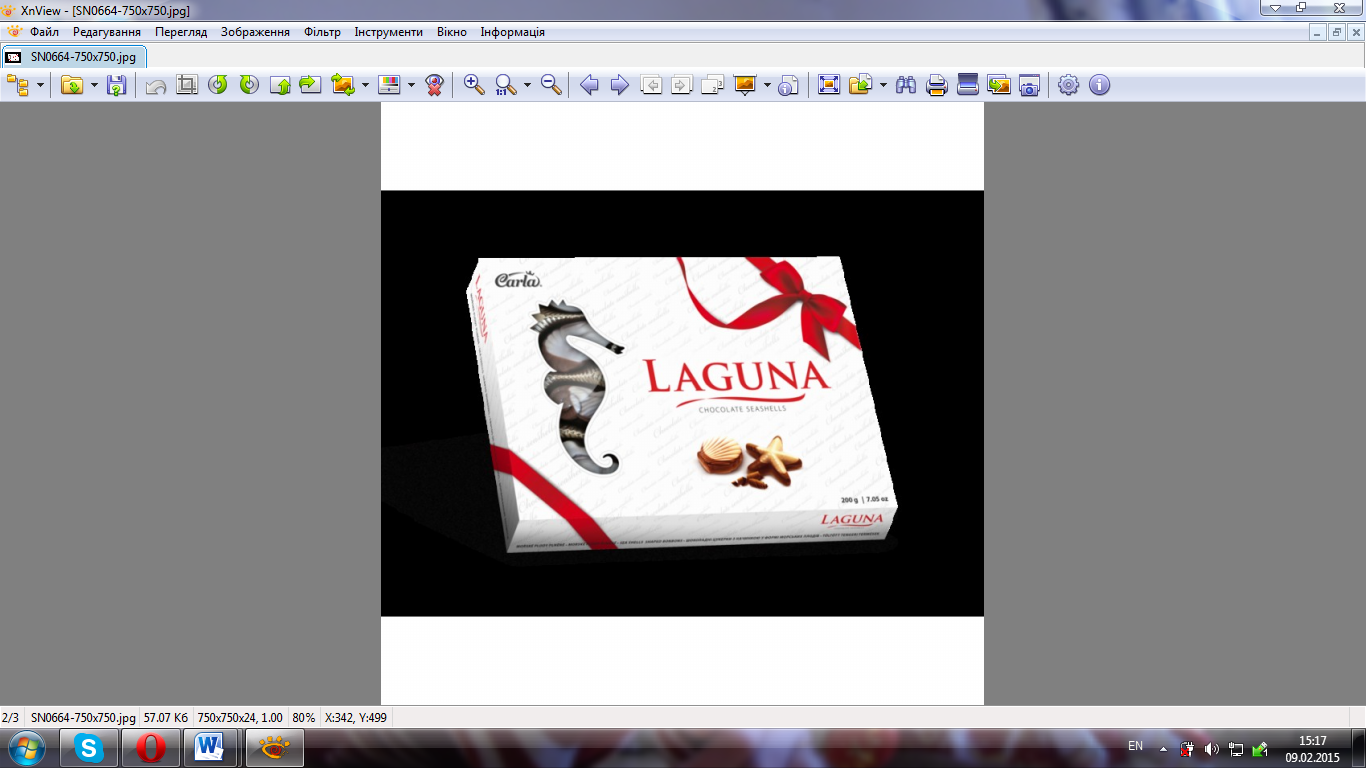The height and width of the screenshot is (768, 1366).
Task: Open Opera browser from the taskbar
Action: click(151, 748)
